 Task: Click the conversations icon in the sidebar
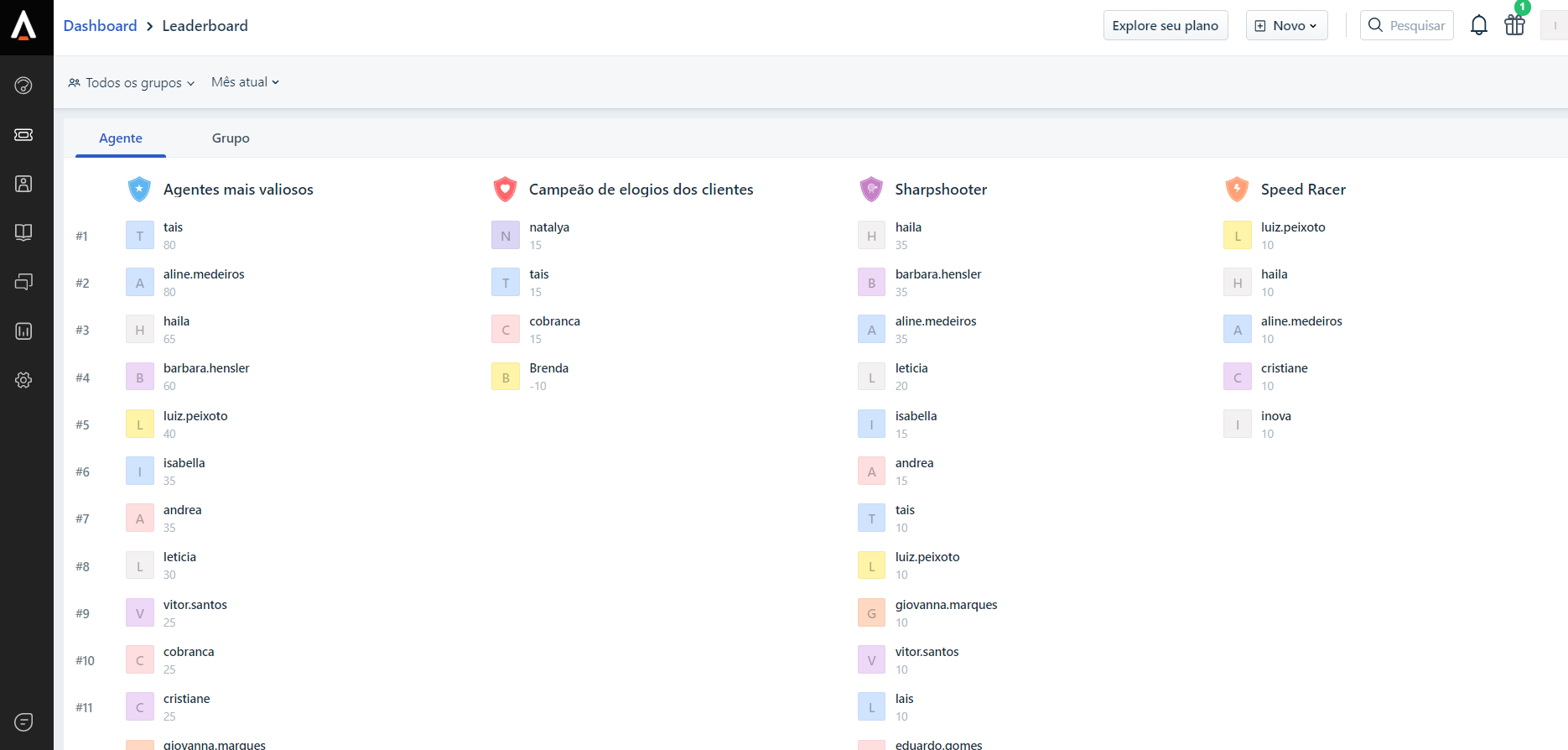click(23, 282)
